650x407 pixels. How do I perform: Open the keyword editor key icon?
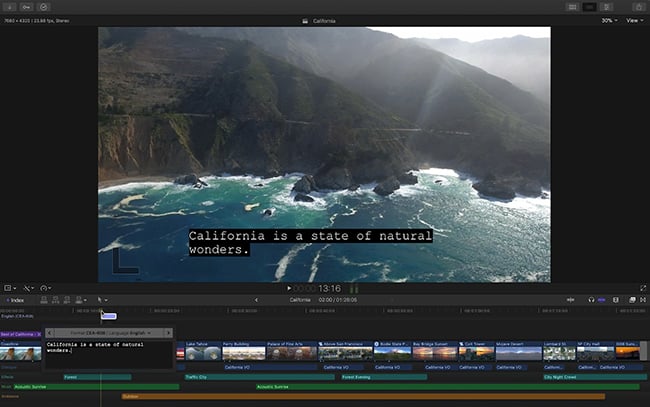coord(26,7)
